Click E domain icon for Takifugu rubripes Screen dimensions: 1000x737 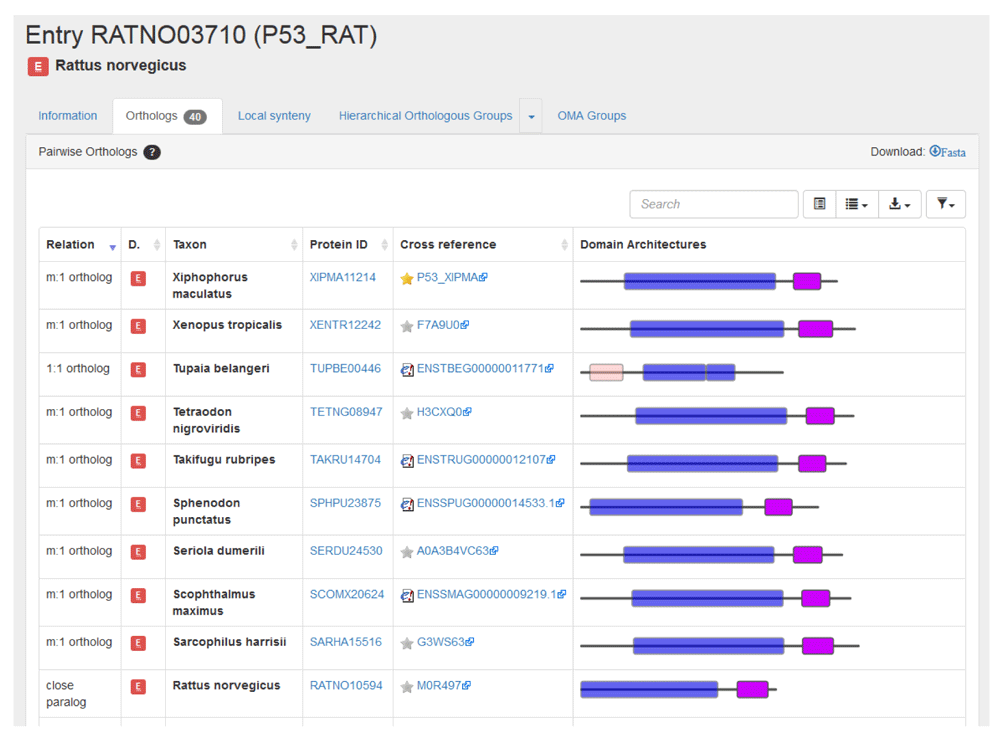click(x=138, y=461)
